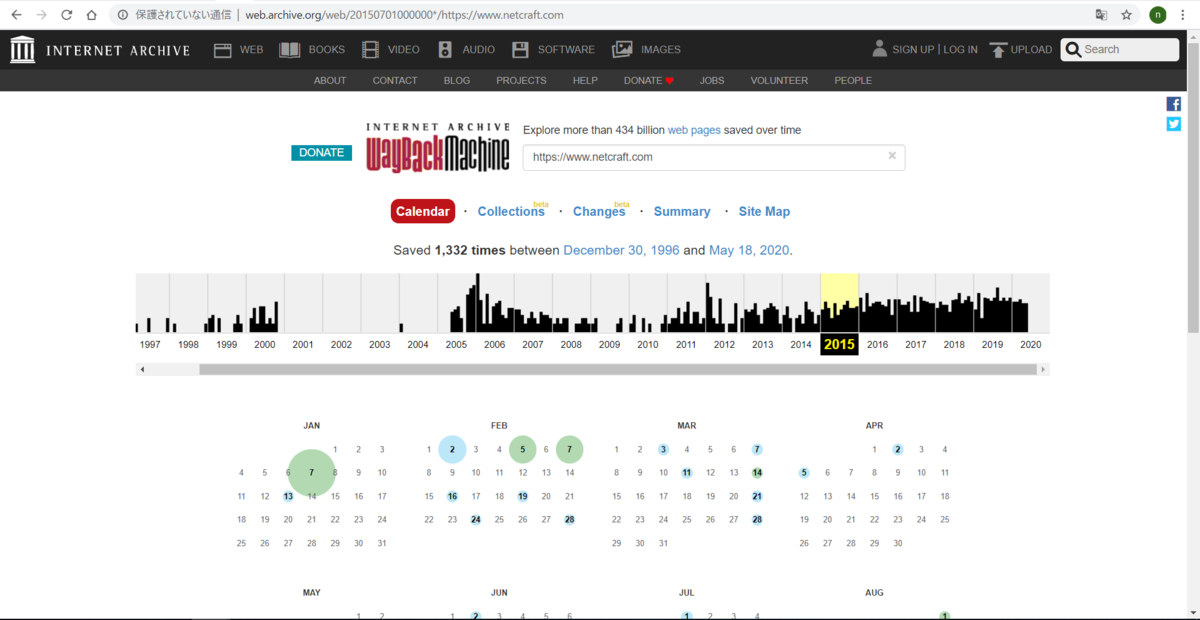The image size is (1200, 620).
Task: Click the SIGN UP link
Action: [913, 49]
